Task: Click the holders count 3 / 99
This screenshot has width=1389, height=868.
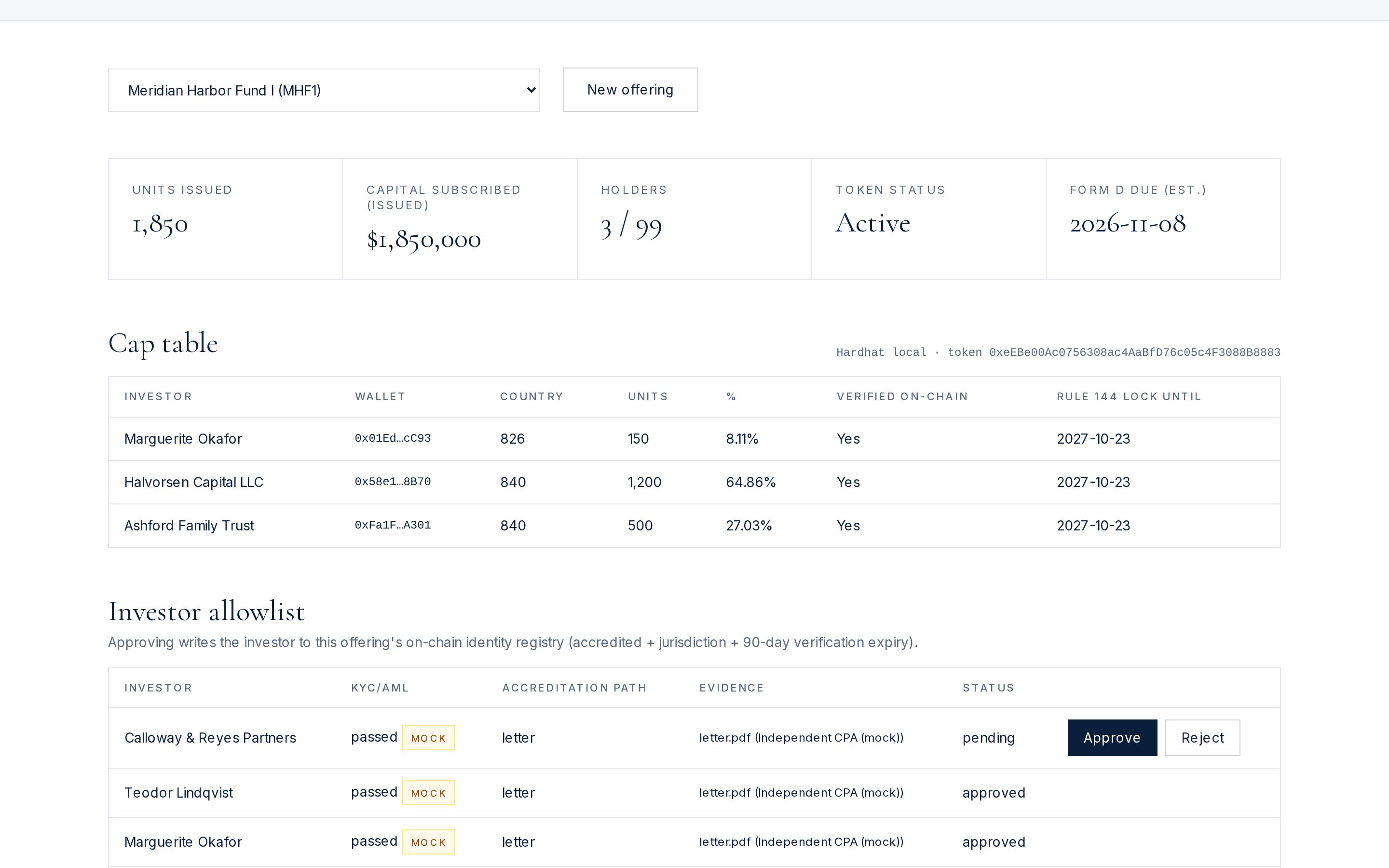Action: tap(631, 225)
